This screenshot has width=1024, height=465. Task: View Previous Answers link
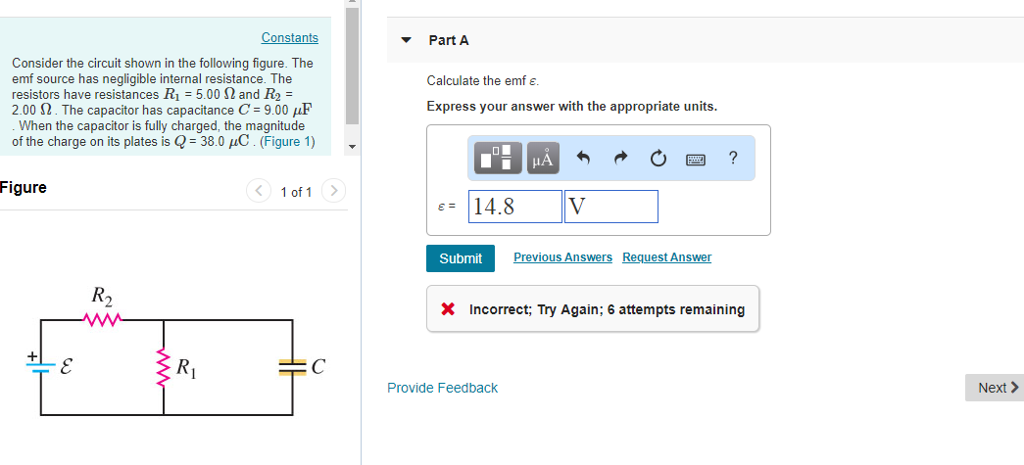coord(563,257)
